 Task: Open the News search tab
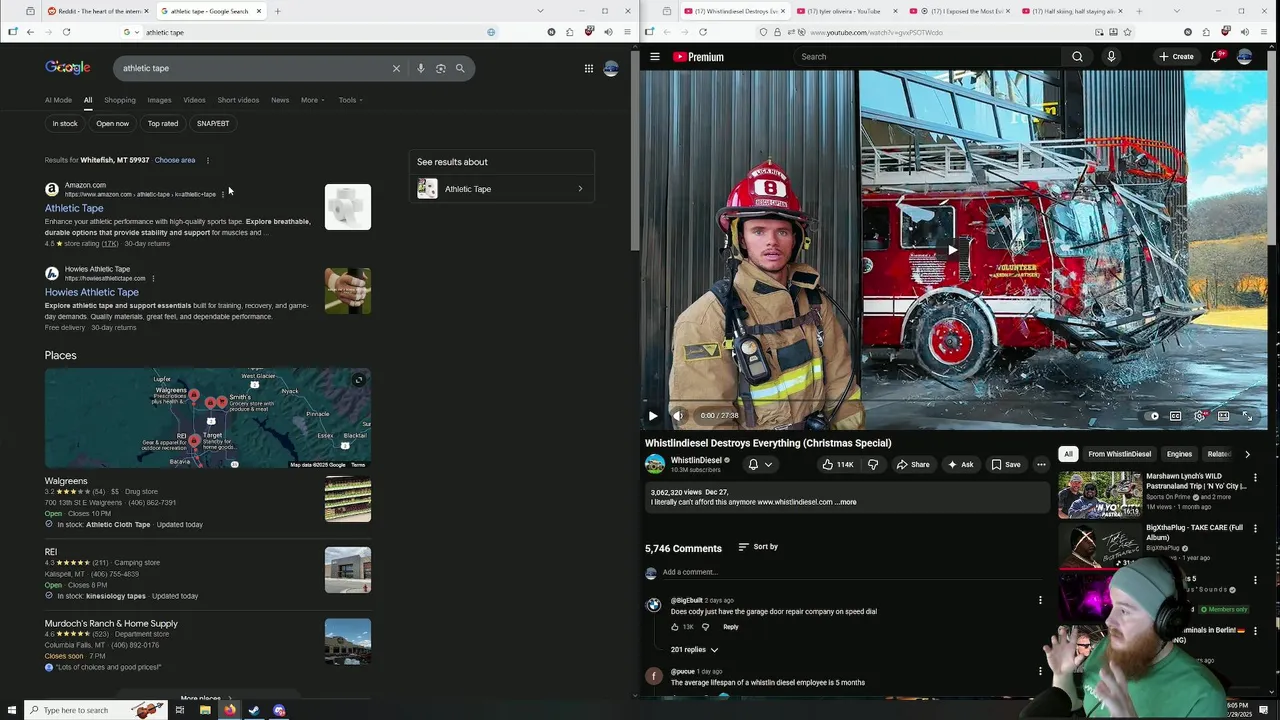(x=280, y=100)
